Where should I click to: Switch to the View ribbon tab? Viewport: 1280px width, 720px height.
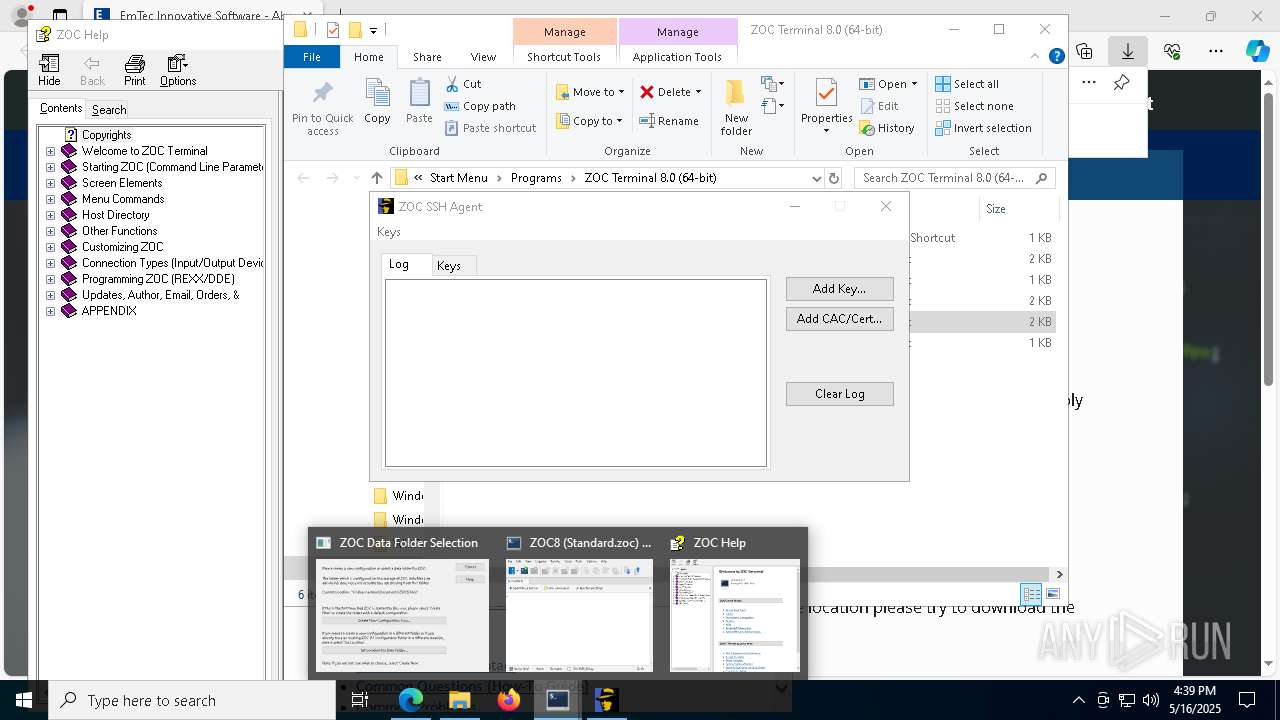[x=483, y=57]
